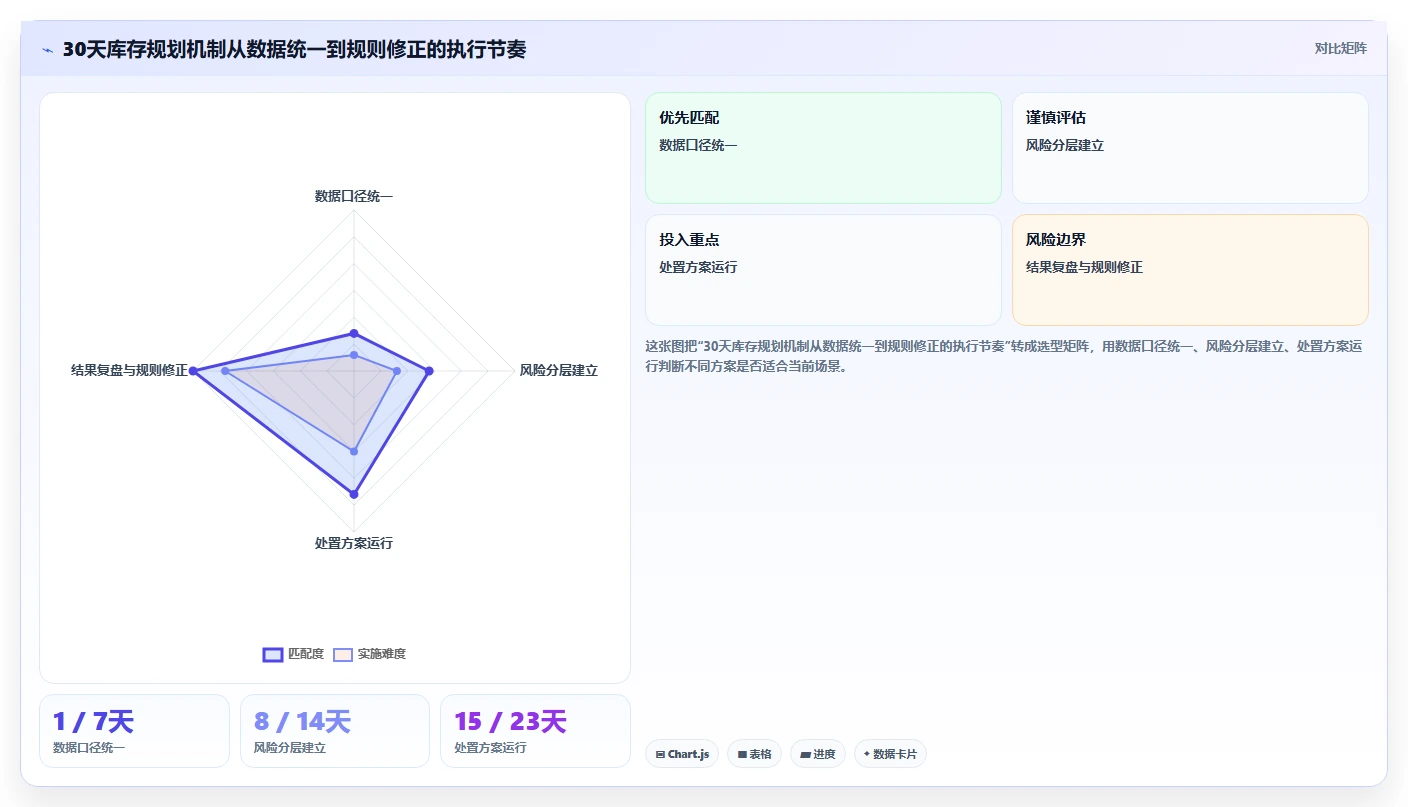Click 处置方案运行 text in the 投入重点 card
This screenshot has width=1408, height=807.
[x=698, y=267]
